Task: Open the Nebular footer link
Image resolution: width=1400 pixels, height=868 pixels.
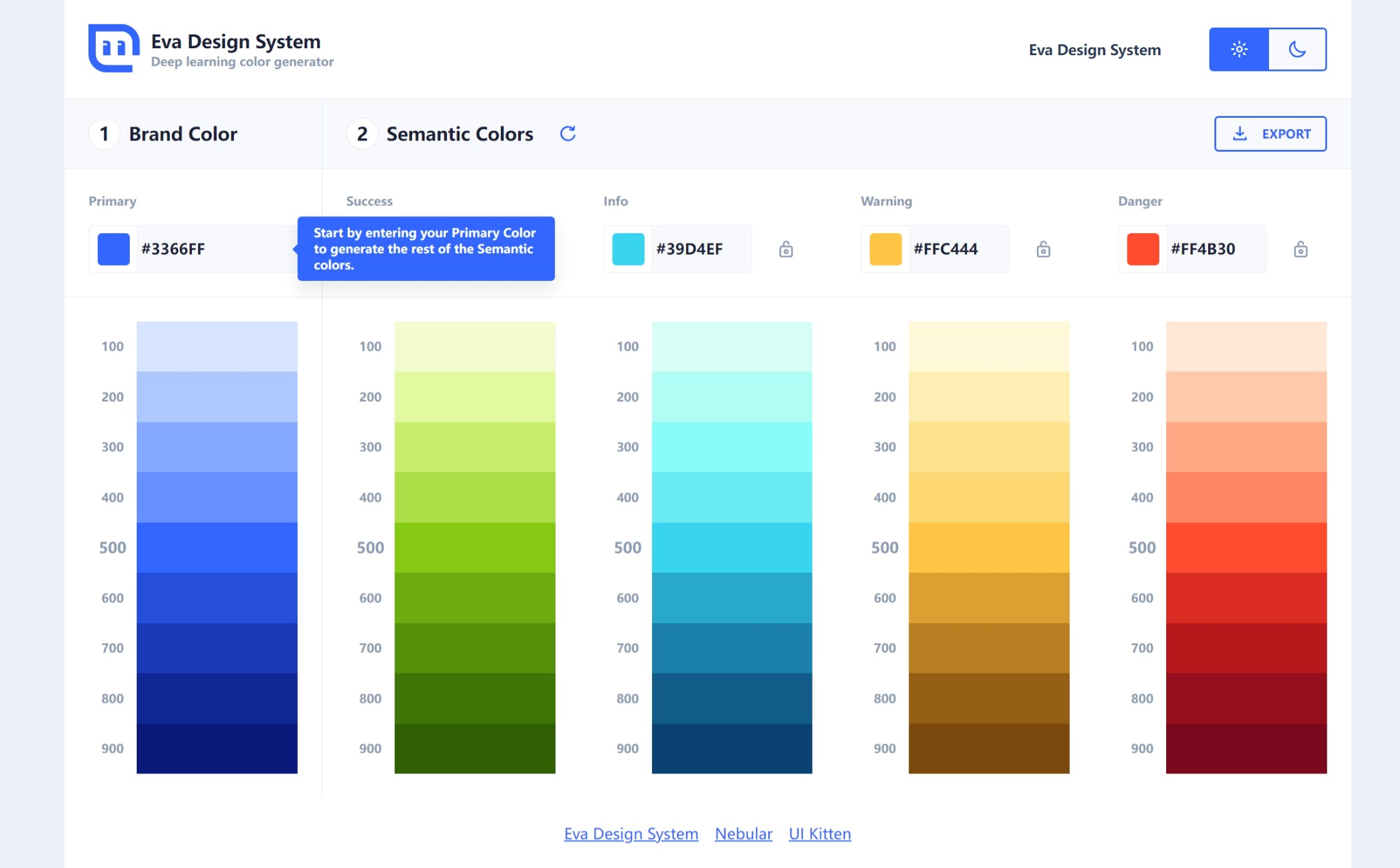Action: (x=744, y=834)
